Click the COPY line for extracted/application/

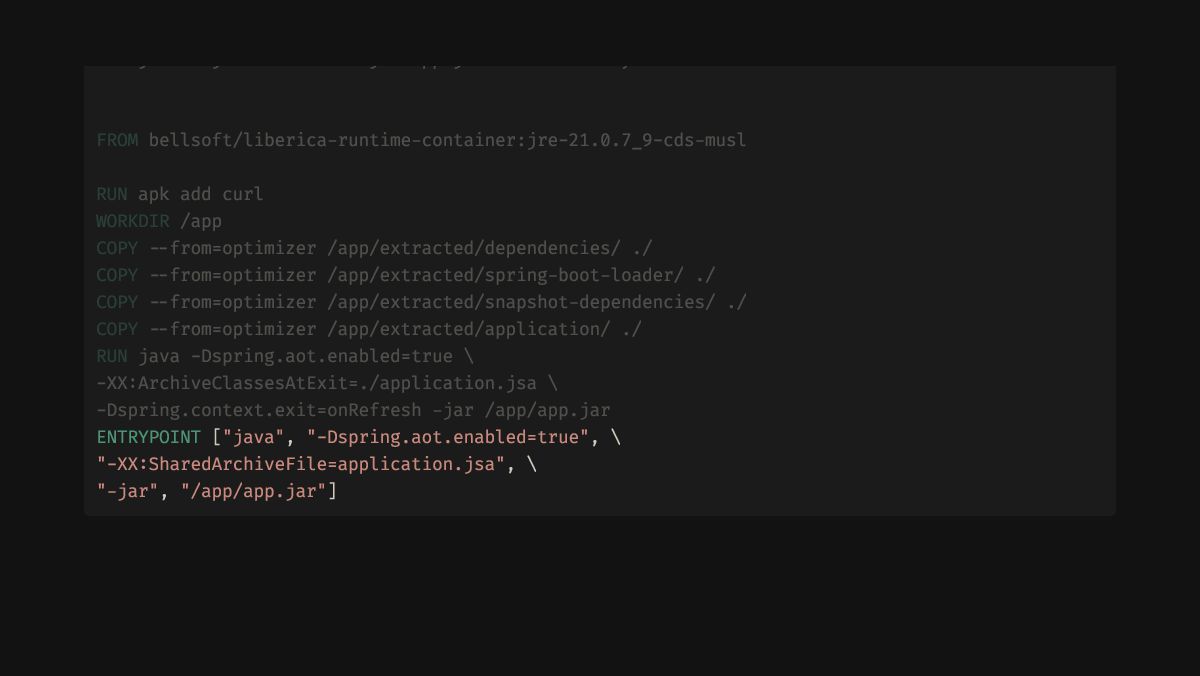pos(369,329)
